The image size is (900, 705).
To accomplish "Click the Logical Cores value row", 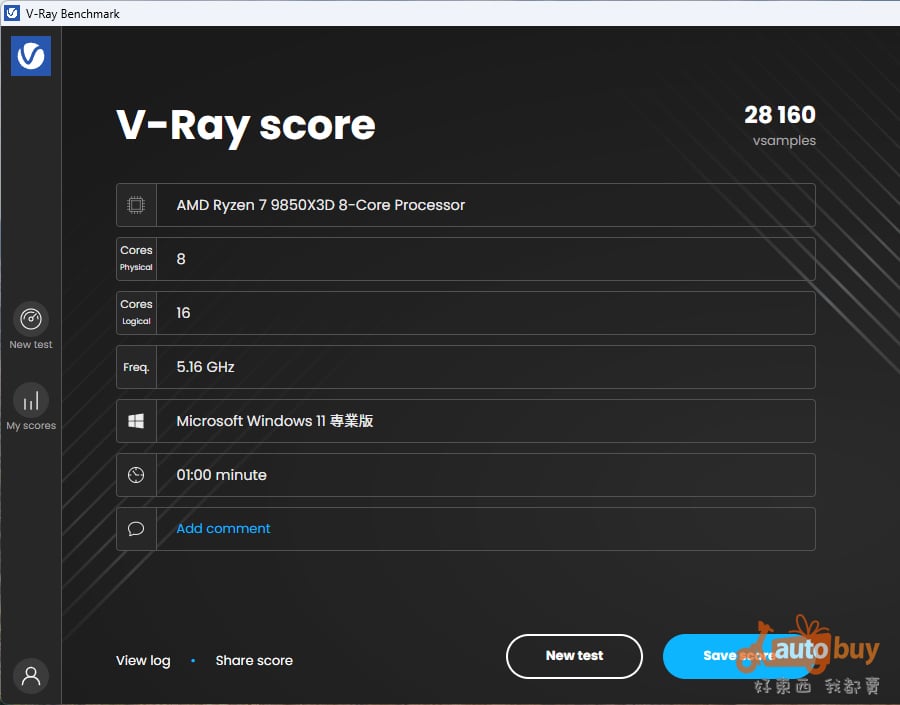I will (485, 313).
